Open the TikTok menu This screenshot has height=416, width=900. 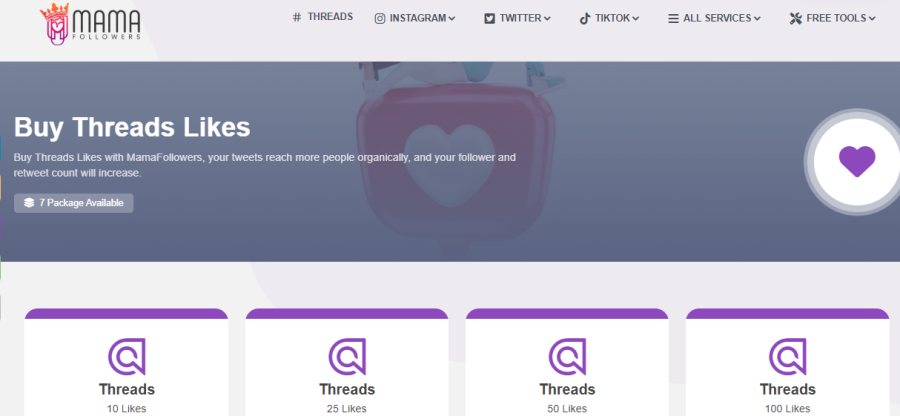pyautogui.click(x=610, y=18)
